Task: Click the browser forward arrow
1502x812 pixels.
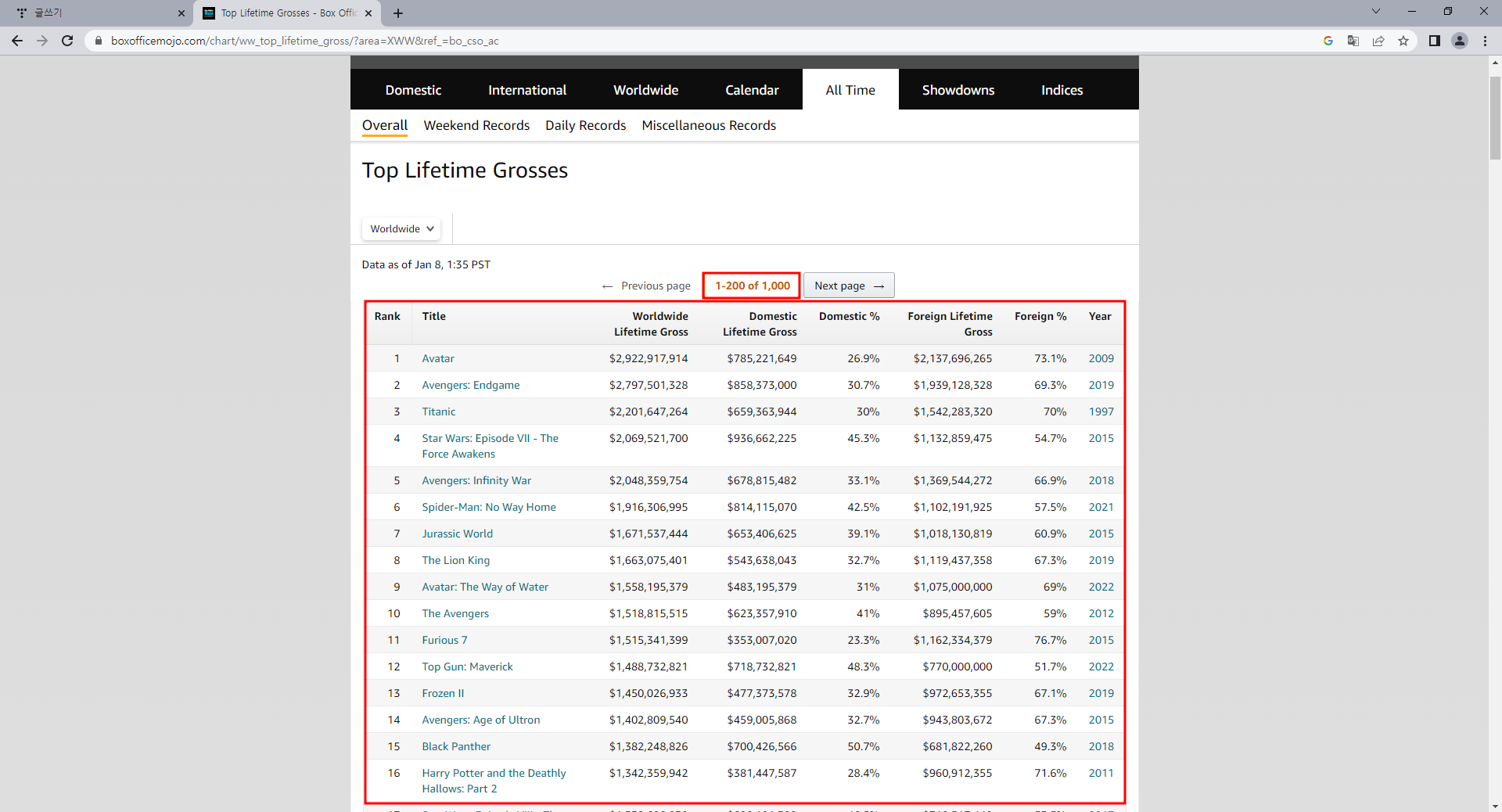Action: tap(42, 41)
